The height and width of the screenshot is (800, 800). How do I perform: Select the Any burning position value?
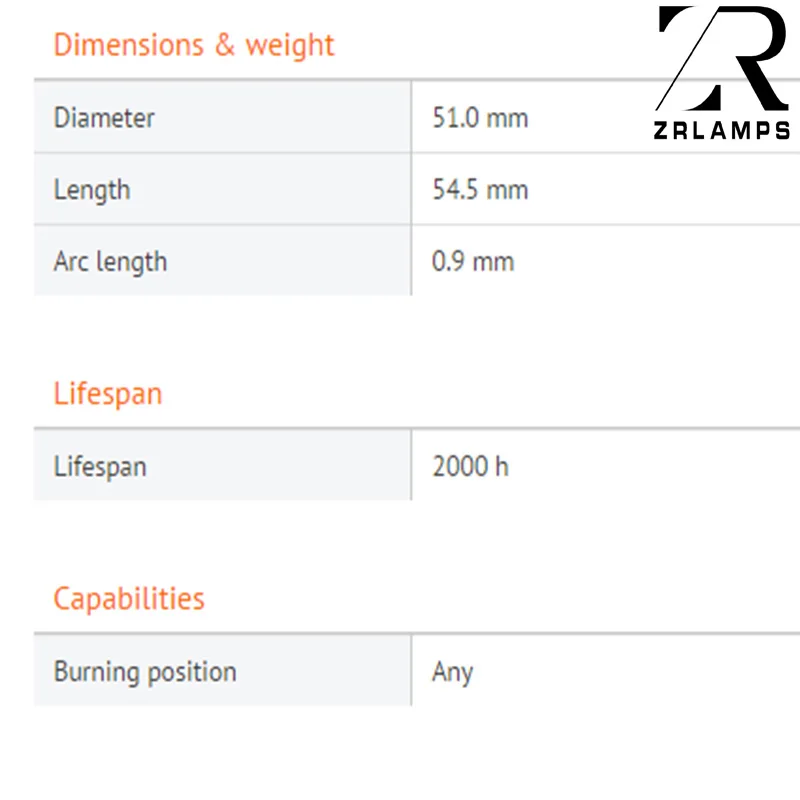[x=452, y=672]
